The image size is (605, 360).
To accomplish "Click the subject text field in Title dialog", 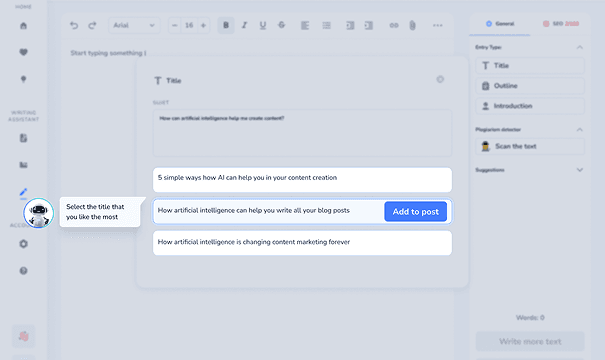I will pos(302,133).
